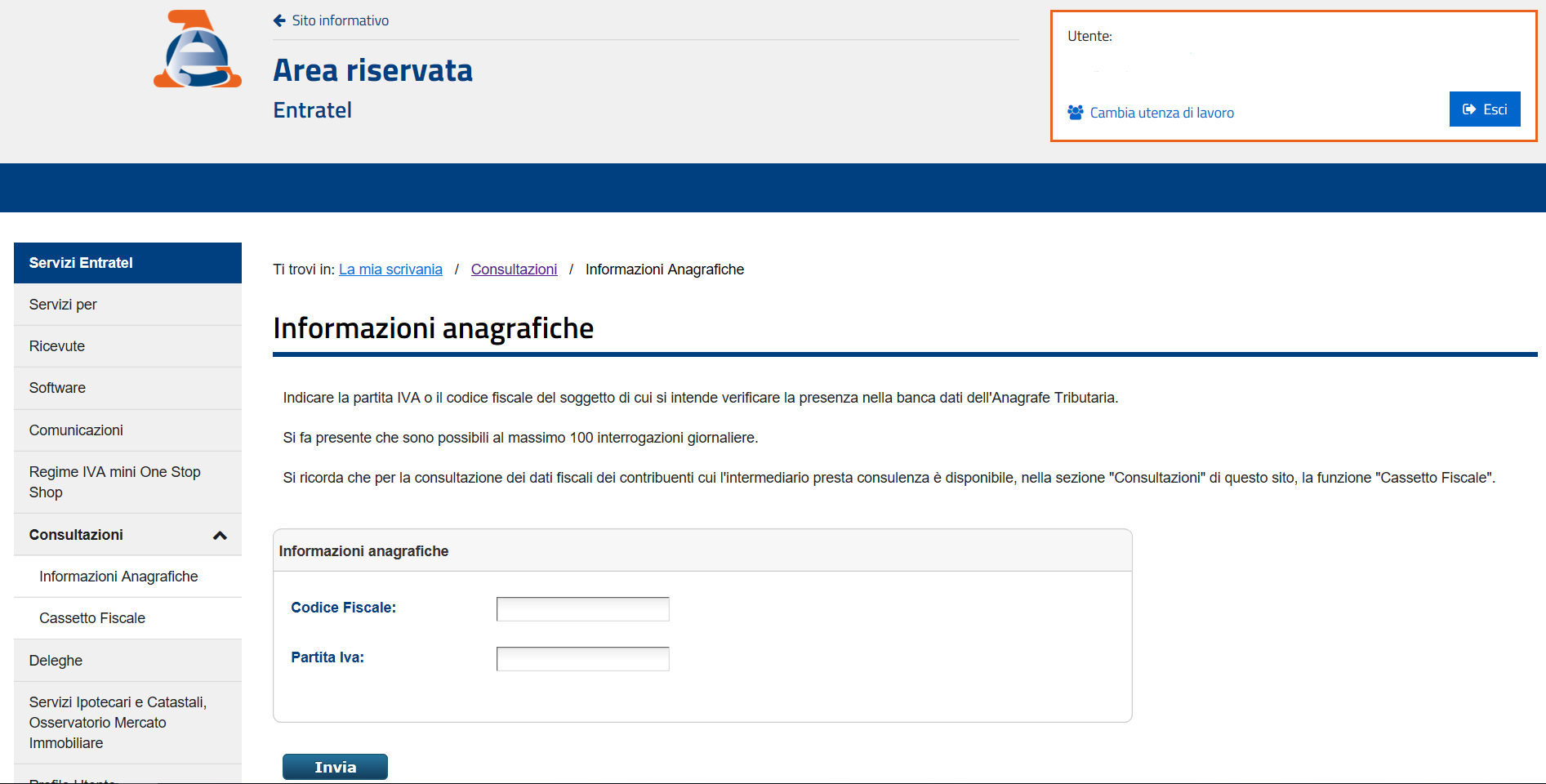Image resolution: width=1546 pixels, height=784 pixels.
Task: Open Consultazioni breadcrumb link
Action: (x=514, y=269)
